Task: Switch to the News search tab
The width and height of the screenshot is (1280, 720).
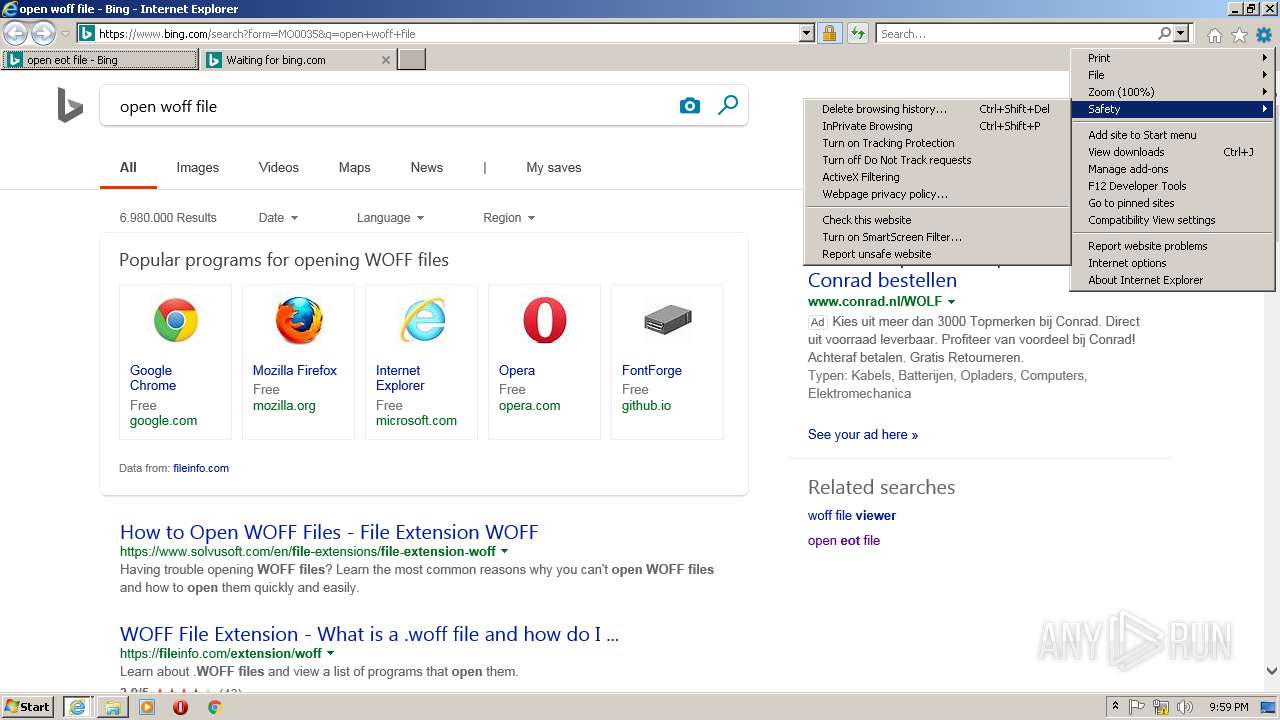Action: coord(427,167)
